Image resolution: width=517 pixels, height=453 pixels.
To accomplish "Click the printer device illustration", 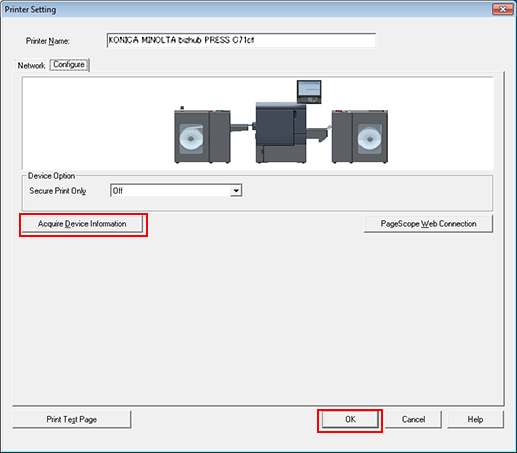I will coord(281,122).
